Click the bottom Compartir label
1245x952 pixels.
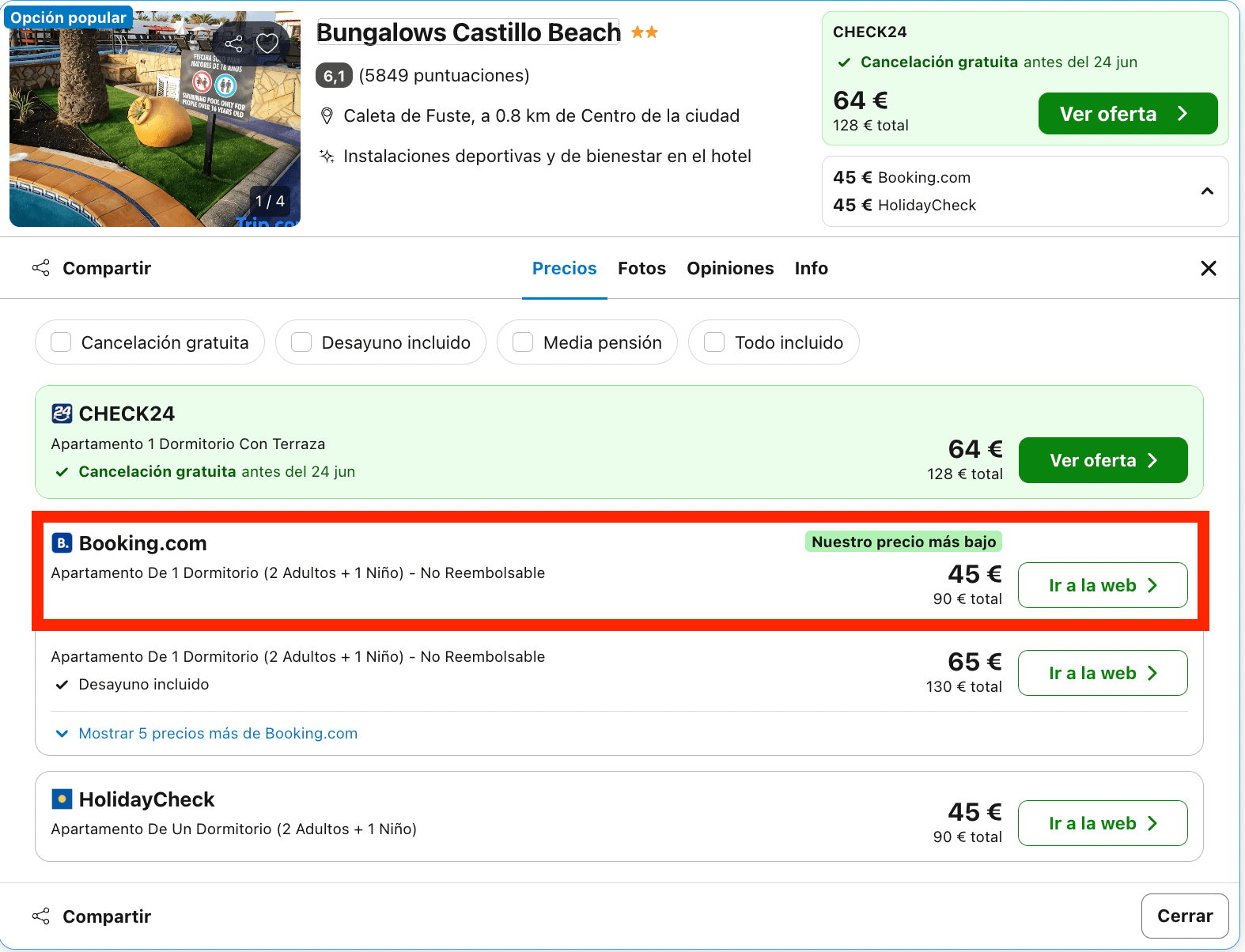pyautogui.click(x=107, y=916)
